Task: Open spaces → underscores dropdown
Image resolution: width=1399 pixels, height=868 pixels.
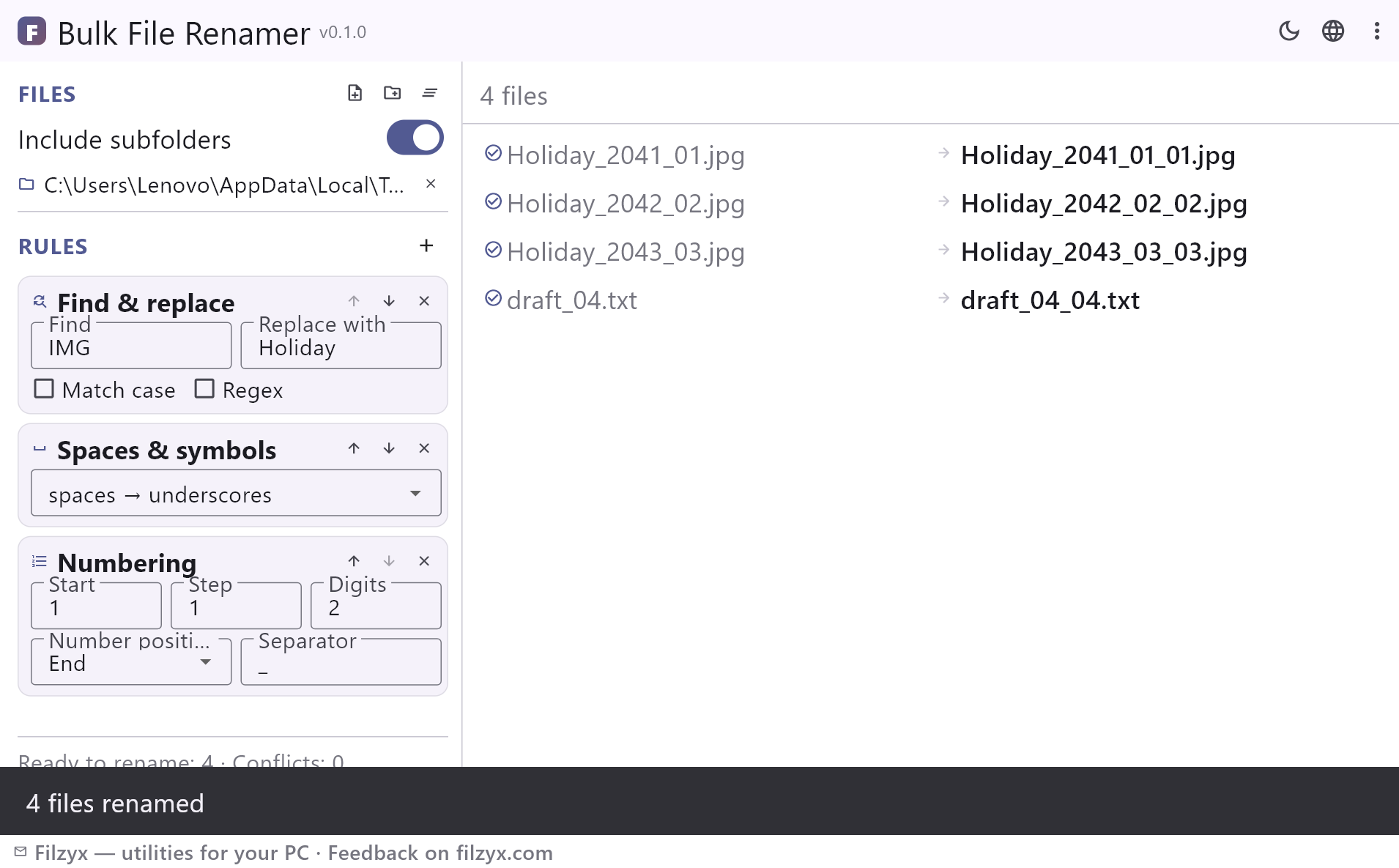Action: tap(236, 493)
